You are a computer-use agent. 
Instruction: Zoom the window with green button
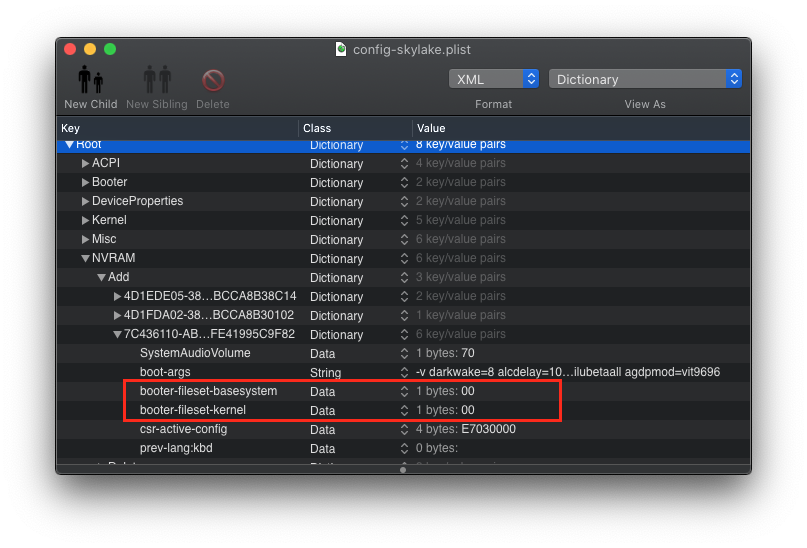pyautogui.click(x=110, y=49)
